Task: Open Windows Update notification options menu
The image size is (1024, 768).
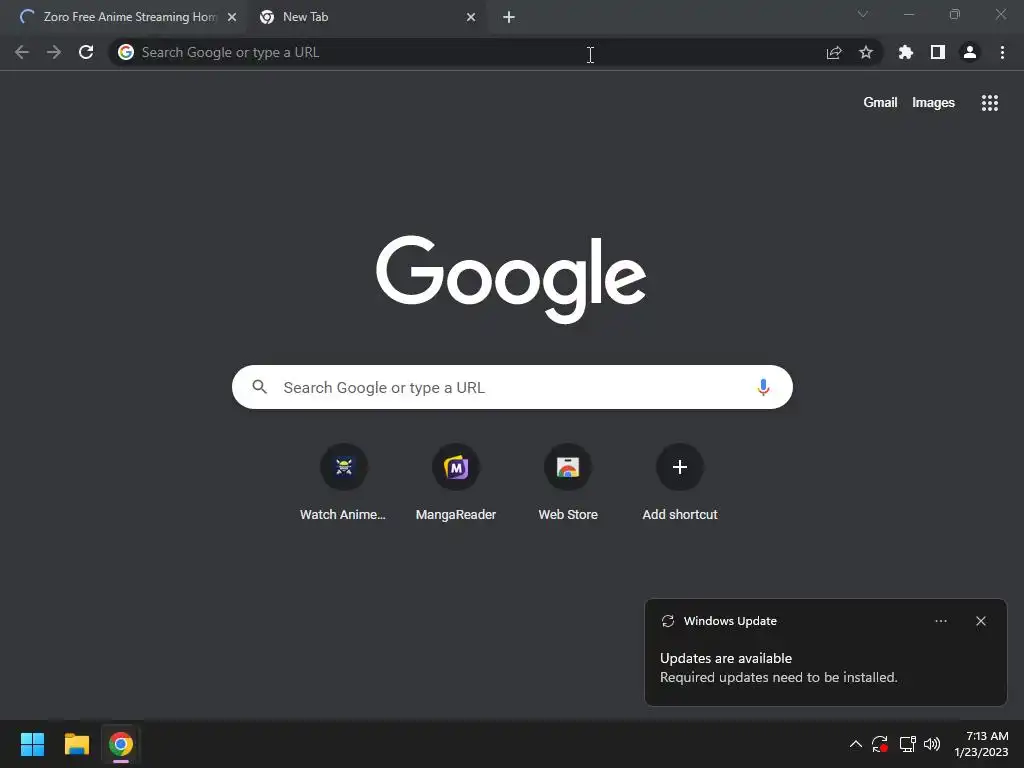Action: tap(940, 621)
